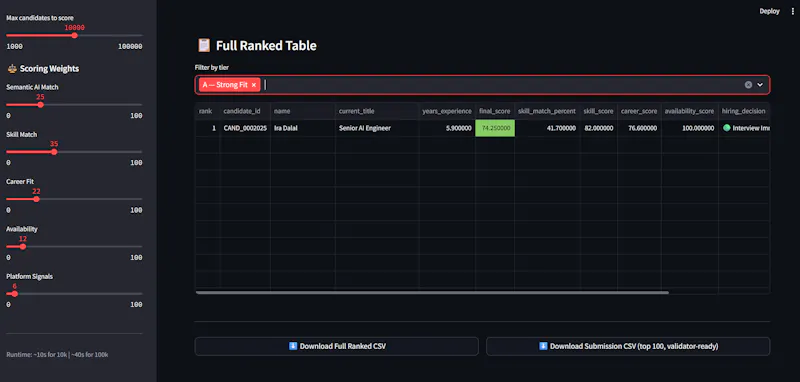Screen dimensions: 800x382
Task: Clear all tier filter selections
Action: (x=748, y=85)
